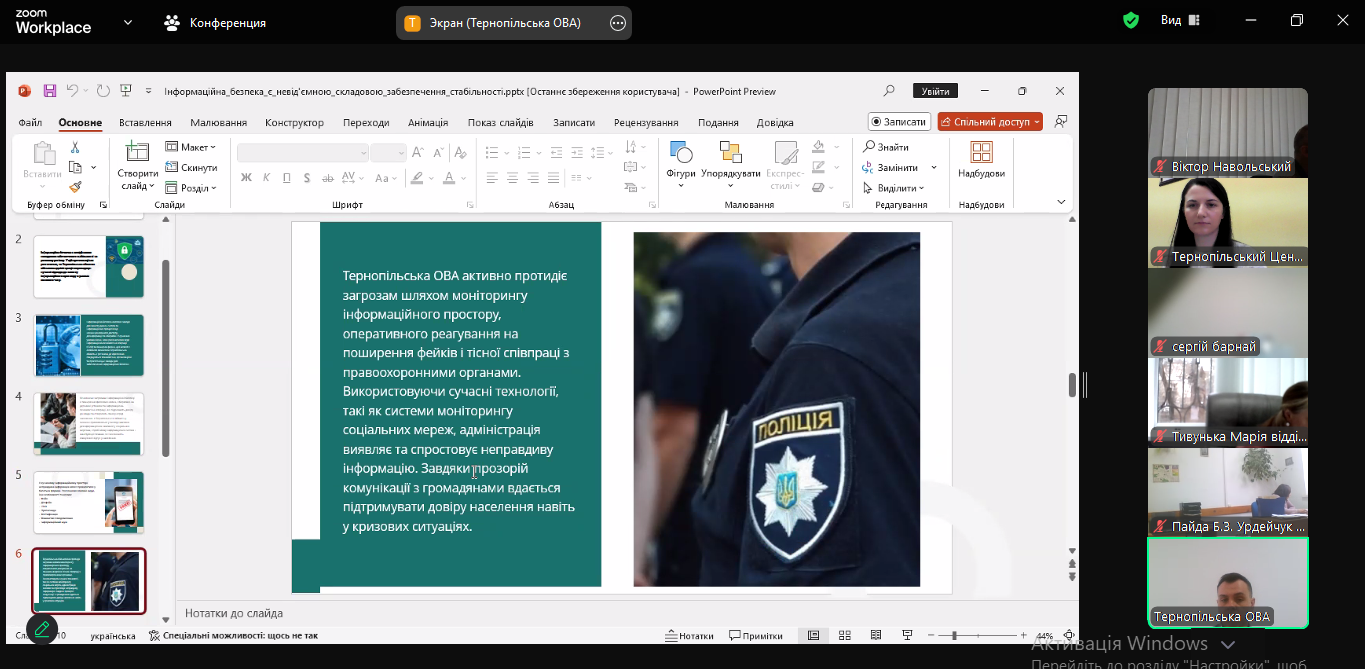Click Віктор Навольський participant video tile
Screen dimensions: 1365x669
coord(1228,133)
